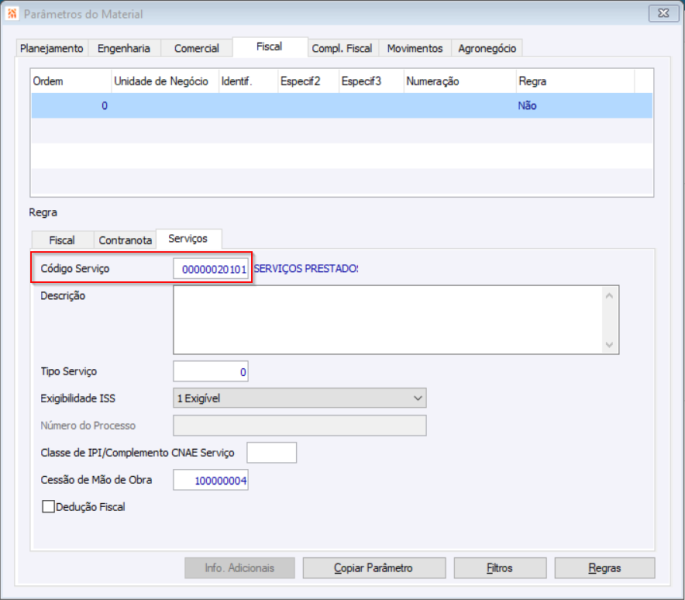Select the top-level Fiscal tab
Viewport: 685px width, 600px height.
[270, 47]
